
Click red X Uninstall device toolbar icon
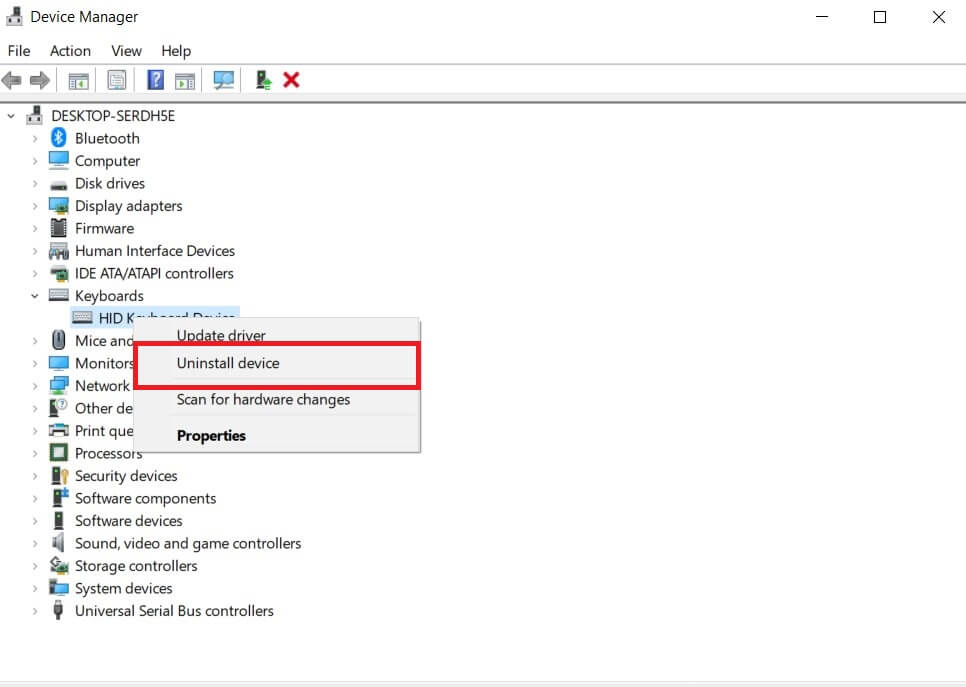pos(291,80)
